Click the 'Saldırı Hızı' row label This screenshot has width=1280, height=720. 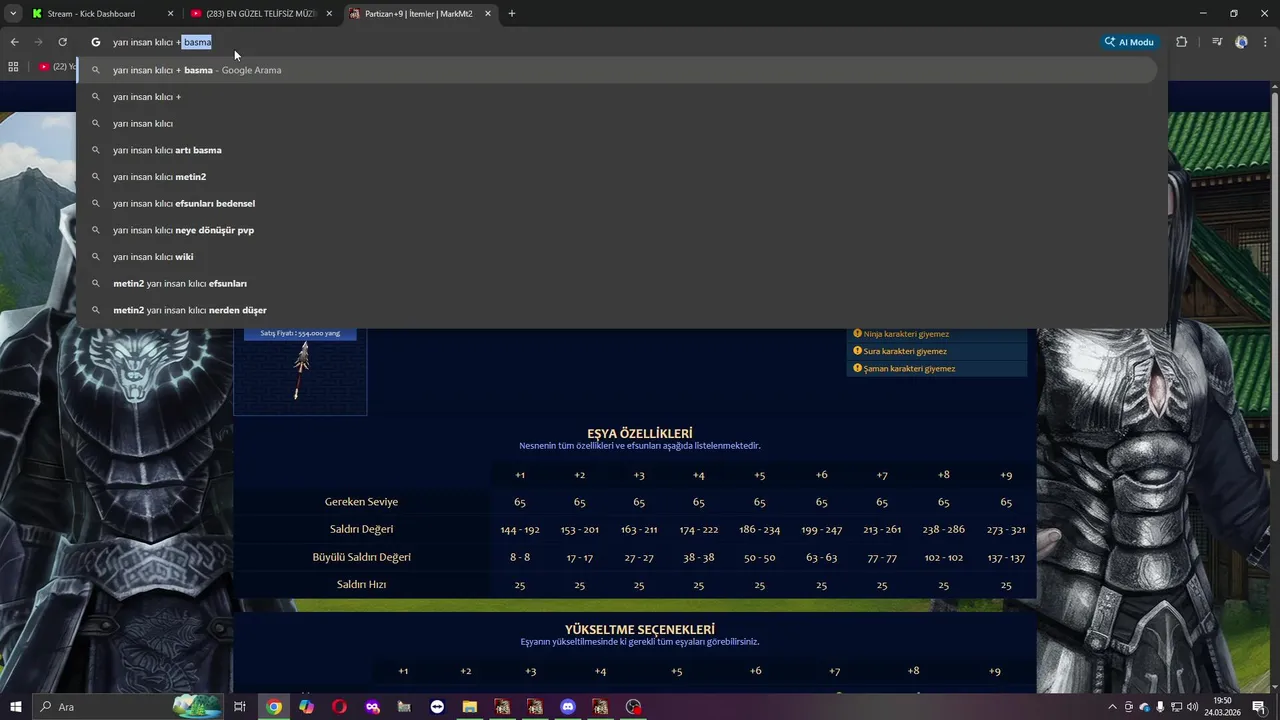[x=361, y=584]
